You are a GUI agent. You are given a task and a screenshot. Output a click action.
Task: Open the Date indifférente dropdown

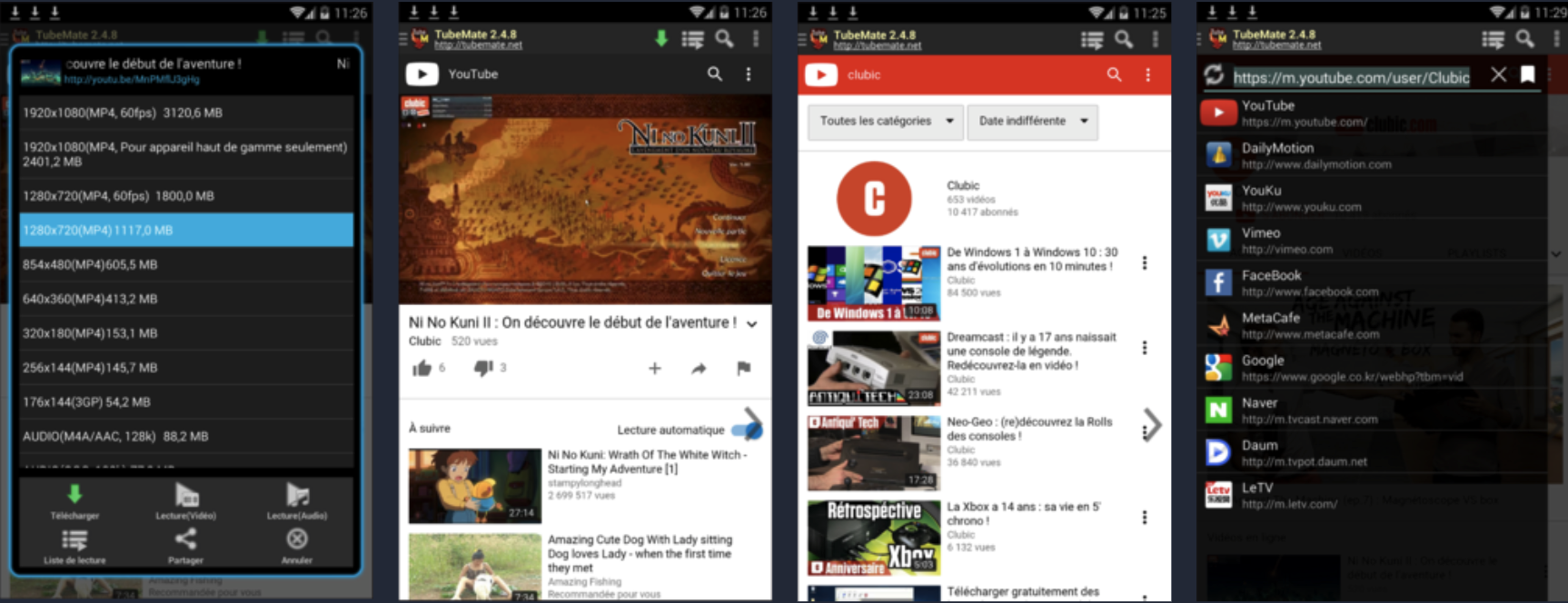click(1032, 121)
